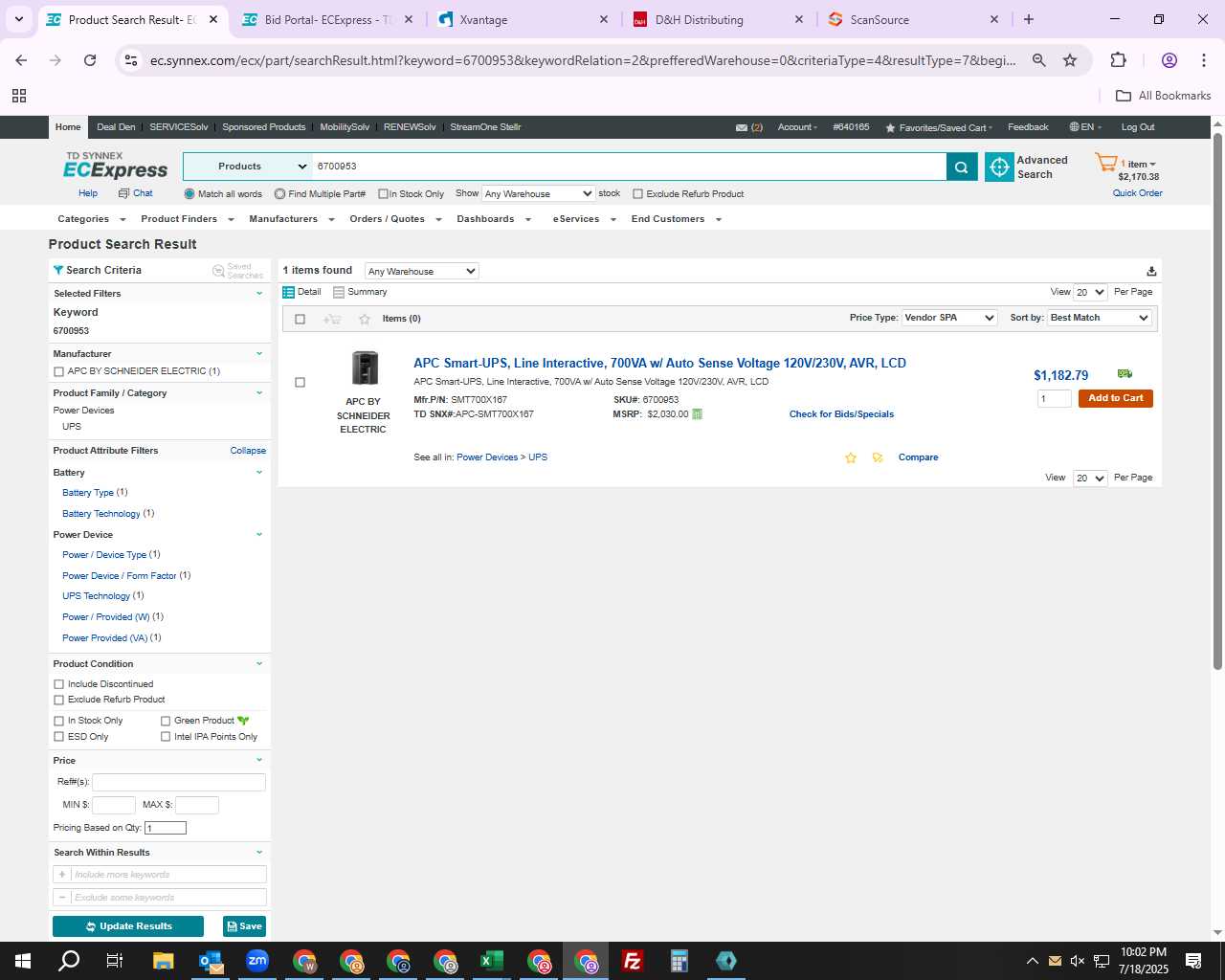The height and width of the screenshot is (980, 1225).
Task: Open the Chrome apps grid icon
Action: point(19,96)
